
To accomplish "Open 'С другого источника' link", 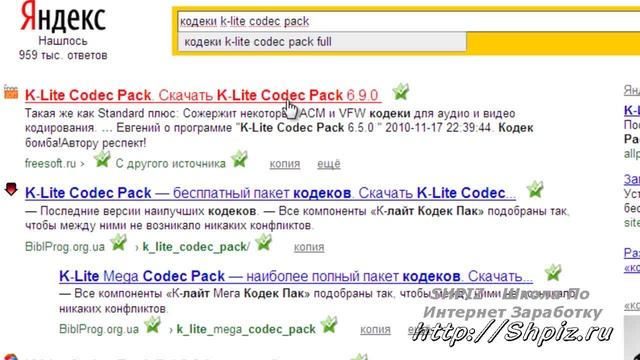I will click(x=170, y=163).
